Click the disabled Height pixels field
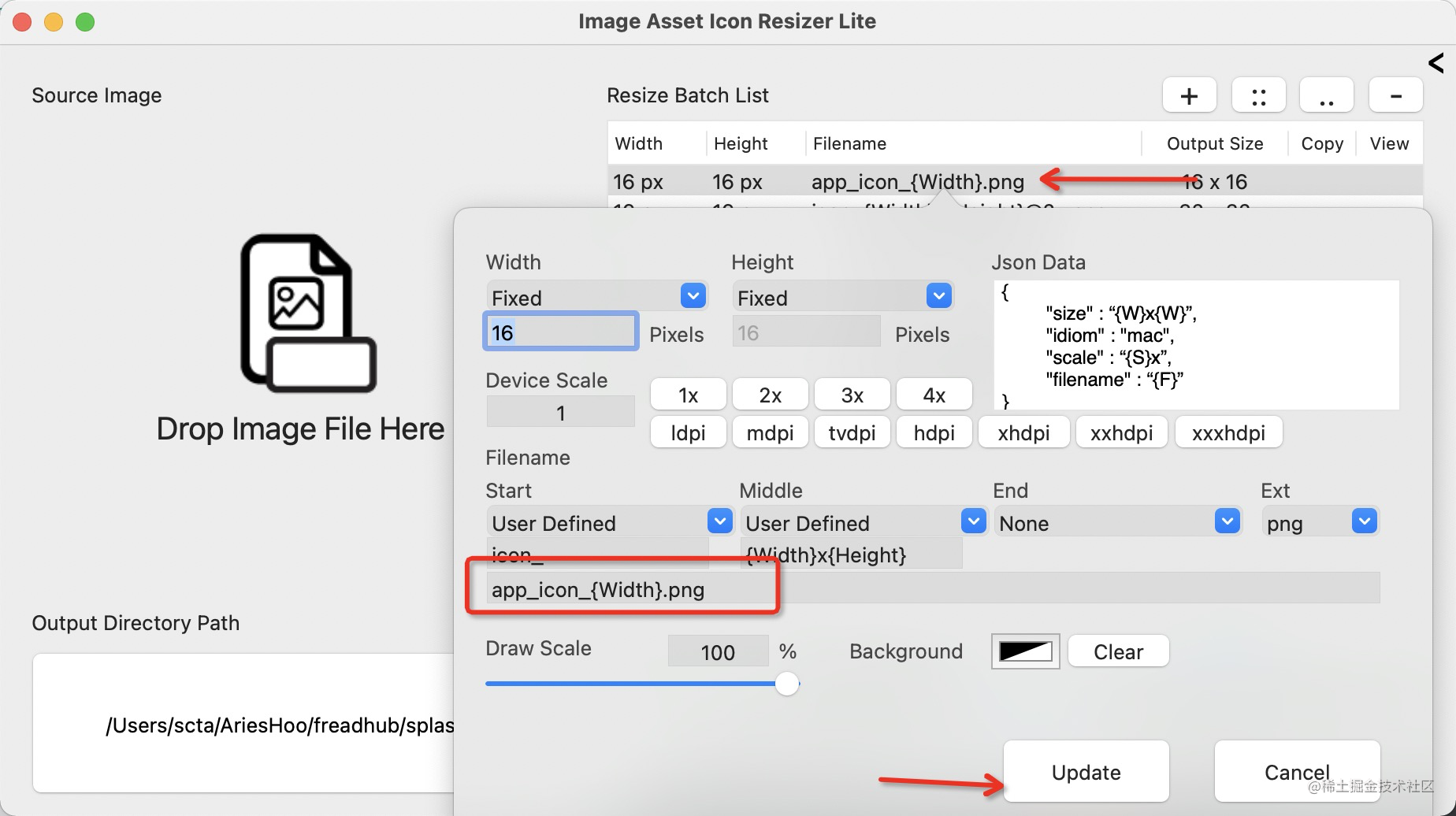The height and width of the screenshot is (816, 1456). (806, 332)
